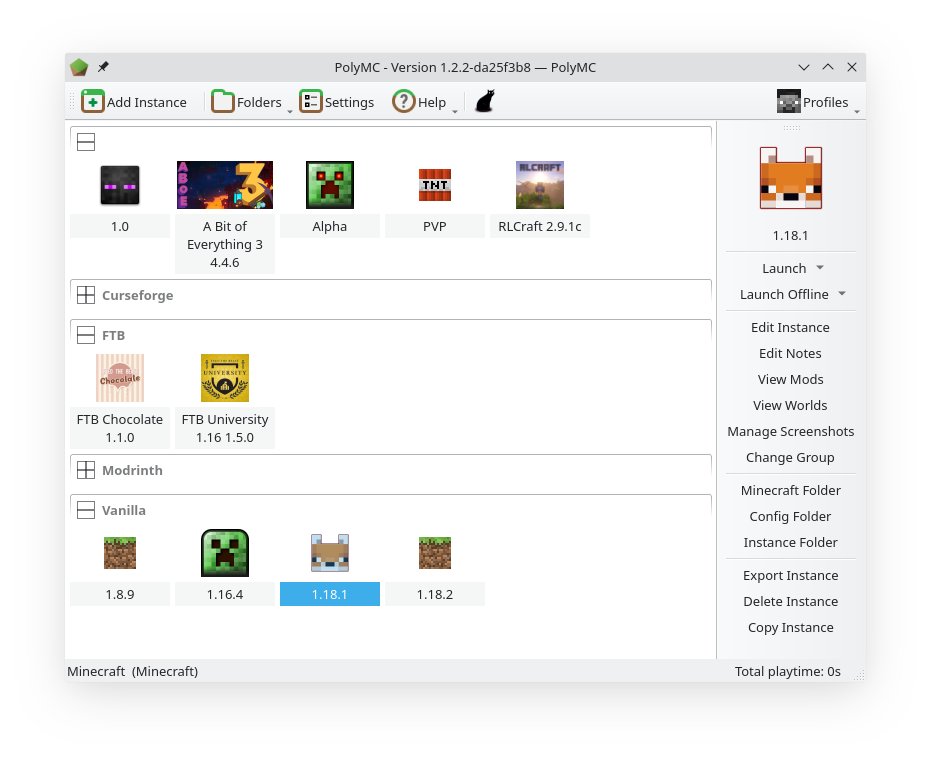Click the toolbar grip handle left of Add Instance

click(72, 102)
